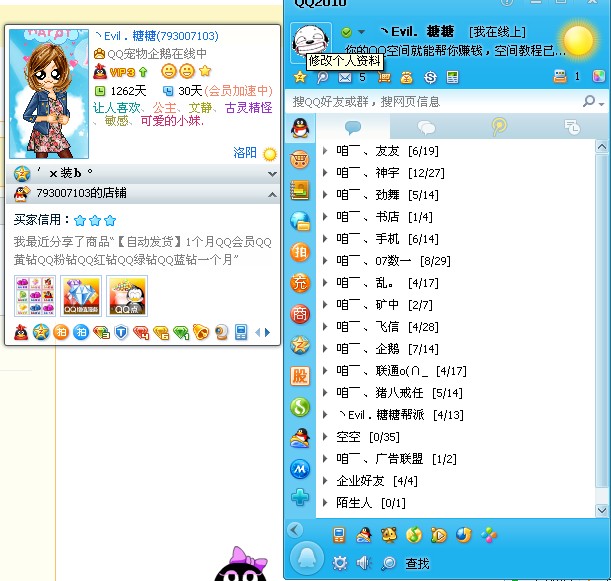Open QQ Music icon in bottom toolbar

pos(414,535)
